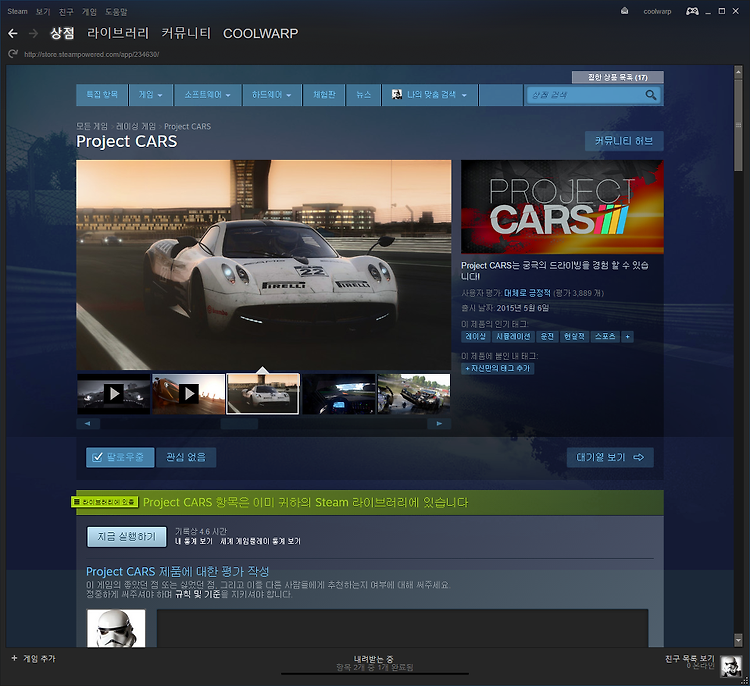This screenshot has height=686, width=750.
Task: Open the 보기 menu
Action: point(43,11)
